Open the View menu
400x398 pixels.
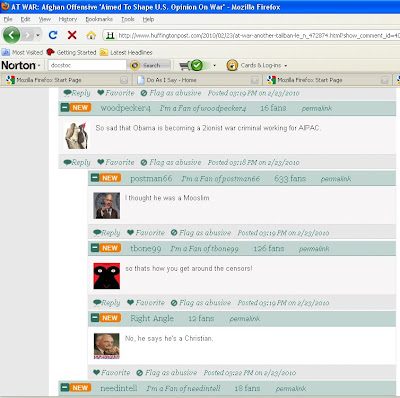(x=45, y=19)
